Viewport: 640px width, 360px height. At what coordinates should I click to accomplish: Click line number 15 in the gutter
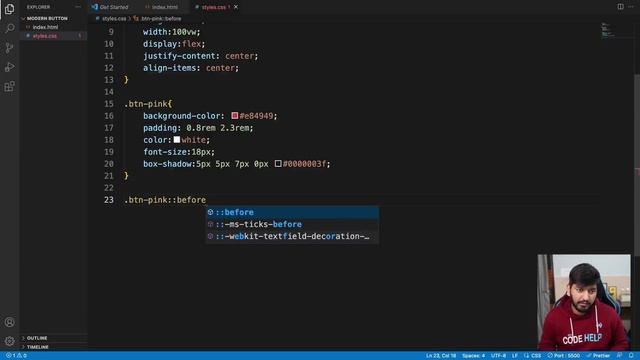pyautogui.click(x=109, y=104)
